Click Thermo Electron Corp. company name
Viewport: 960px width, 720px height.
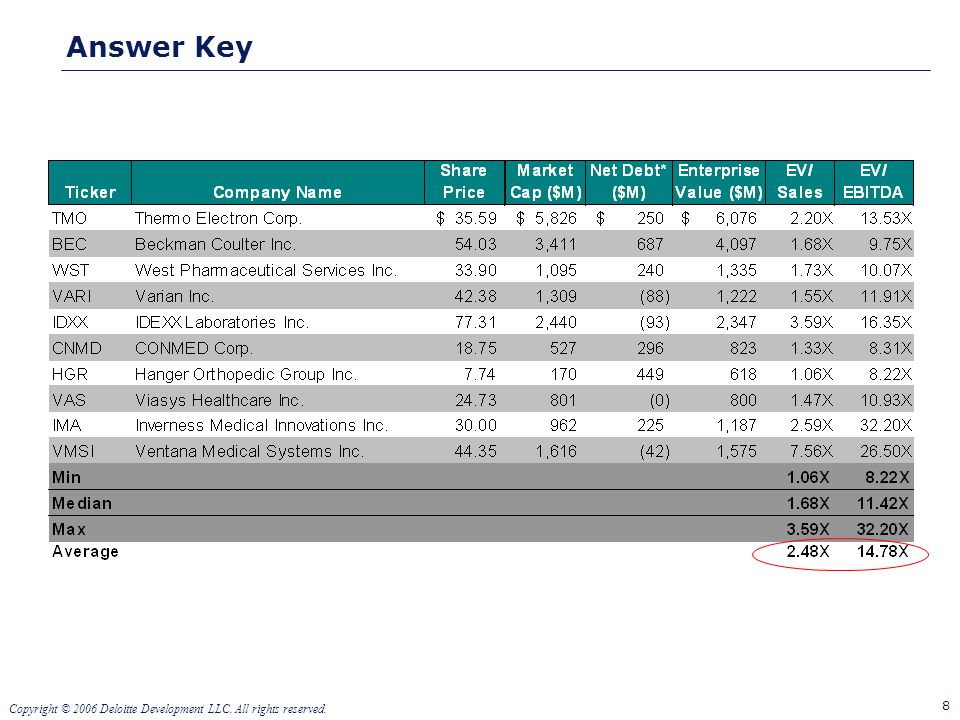[219, 219]
